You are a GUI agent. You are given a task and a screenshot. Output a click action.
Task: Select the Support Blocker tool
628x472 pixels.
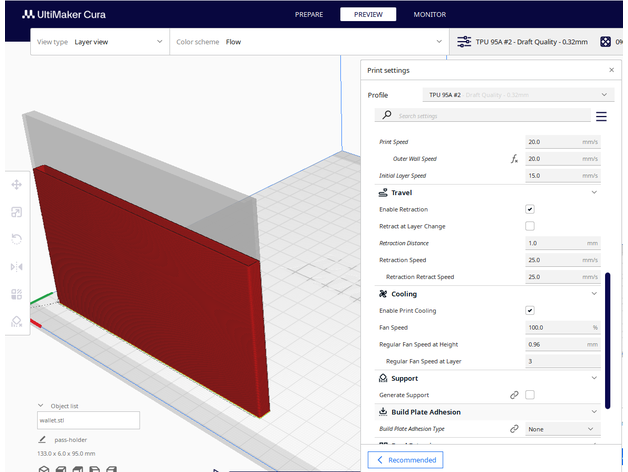[x=16, y=321]
